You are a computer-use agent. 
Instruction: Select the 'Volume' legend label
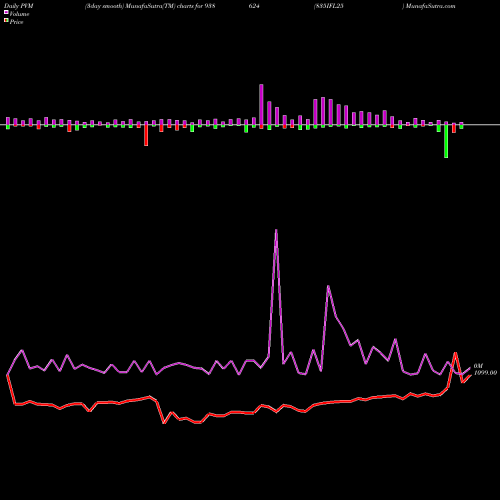[19, 14]
